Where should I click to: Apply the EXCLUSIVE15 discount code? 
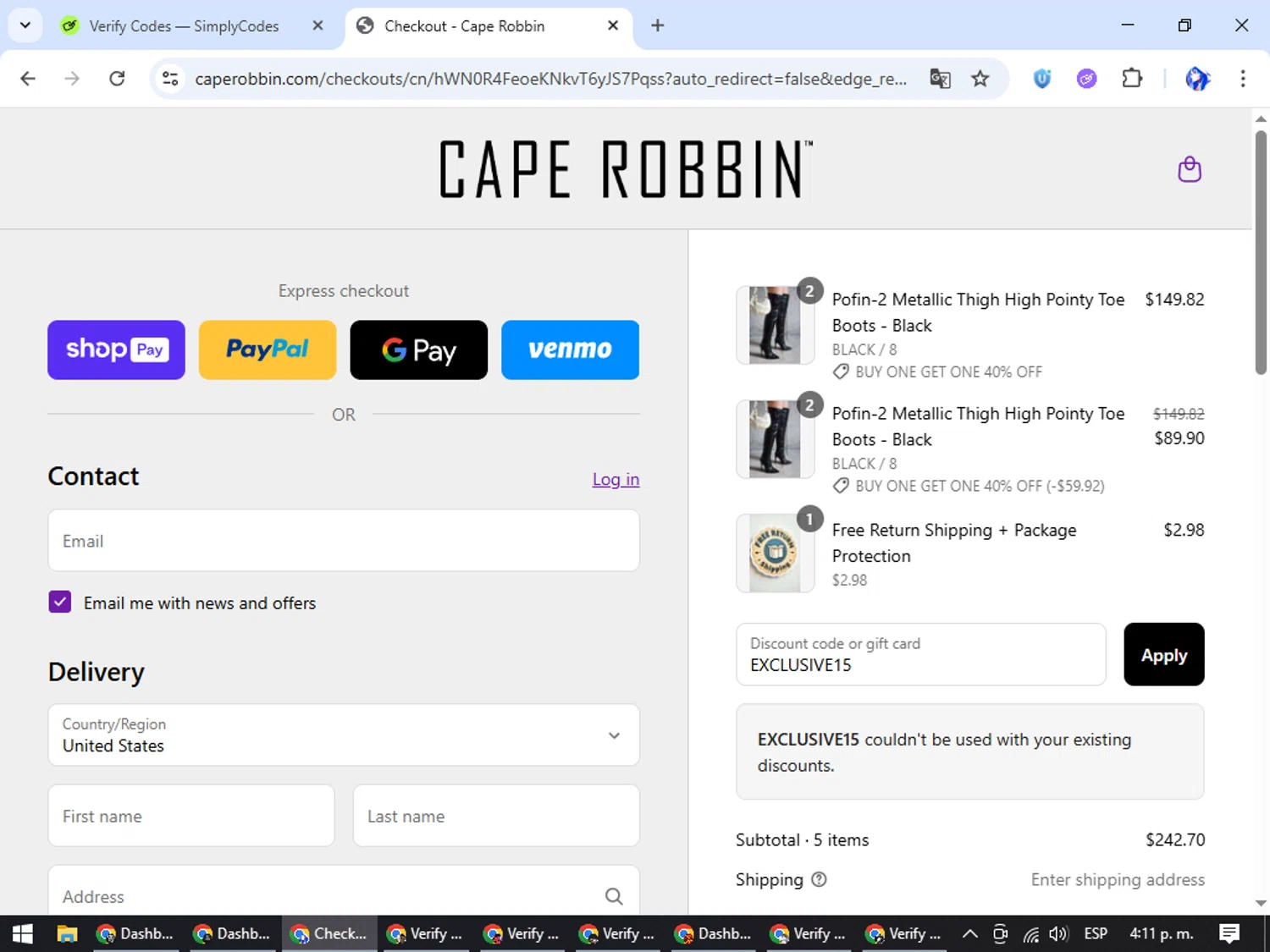pyautogui.click(x=1163, y=654)
